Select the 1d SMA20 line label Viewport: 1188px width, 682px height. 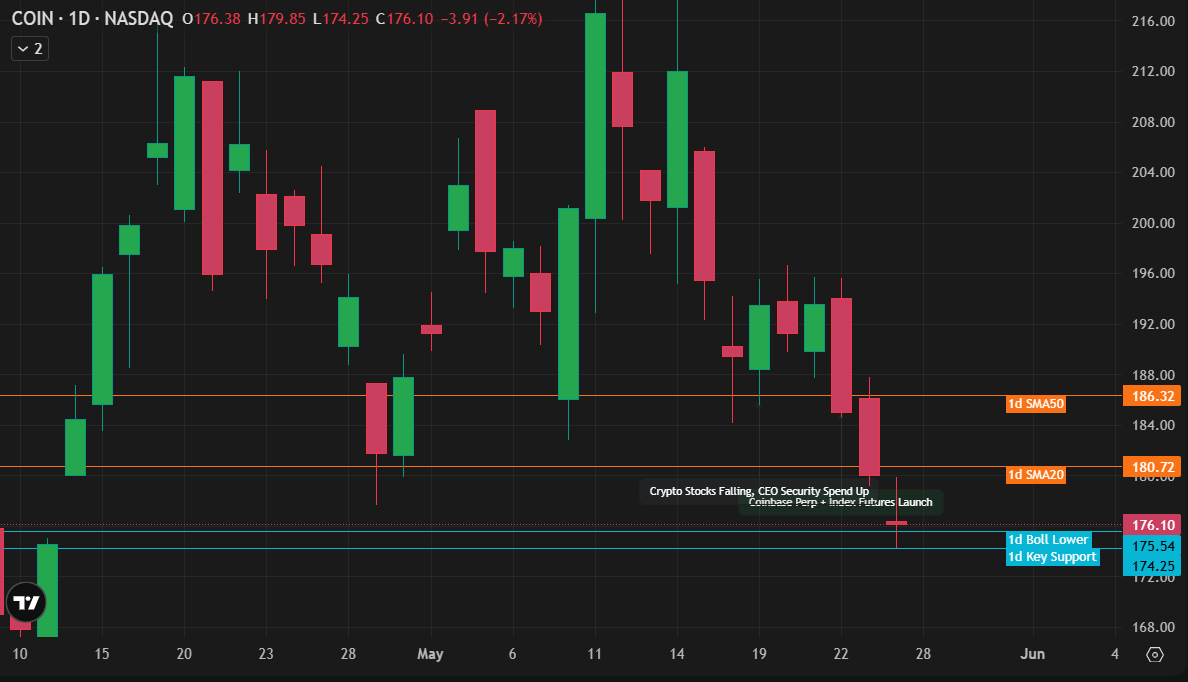[1036, 475]
